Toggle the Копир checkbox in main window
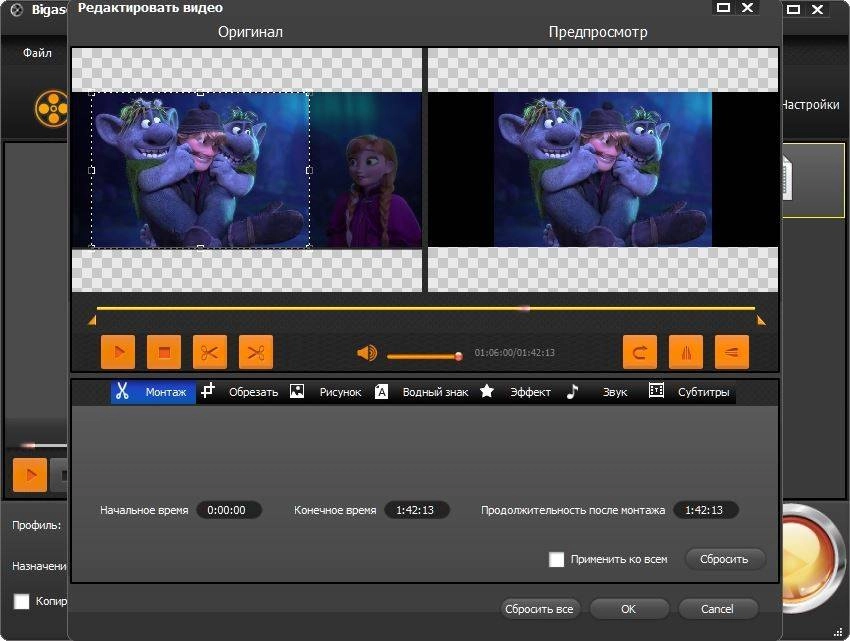 (21, 601)
